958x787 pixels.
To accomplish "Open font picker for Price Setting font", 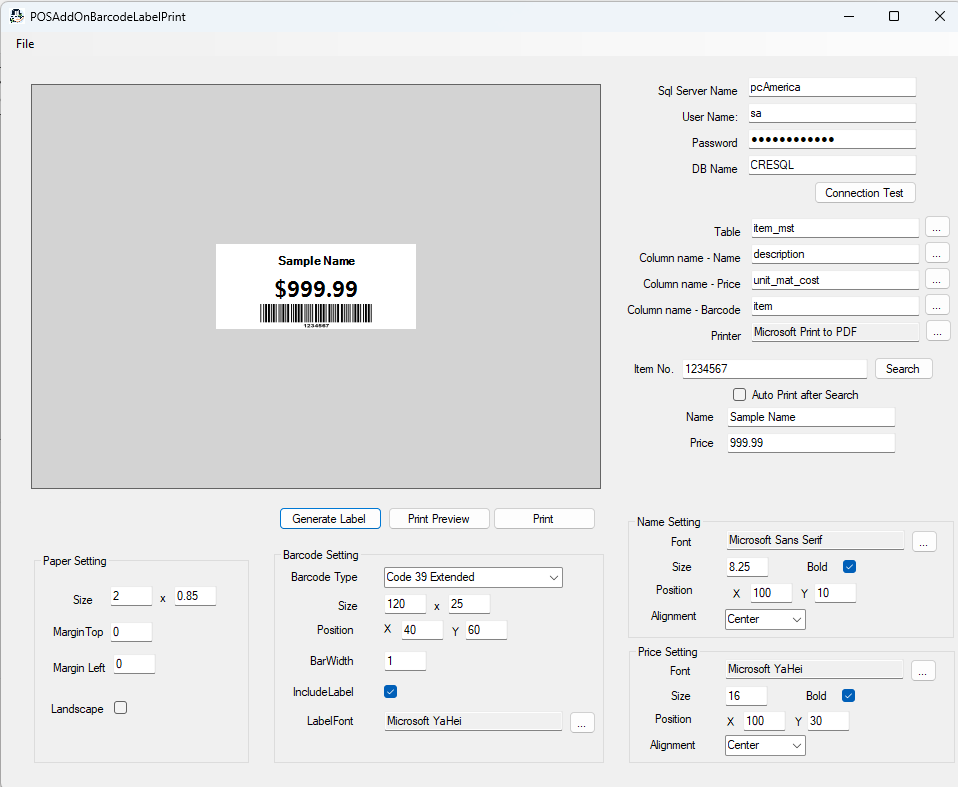I will [x=924, y=671].
